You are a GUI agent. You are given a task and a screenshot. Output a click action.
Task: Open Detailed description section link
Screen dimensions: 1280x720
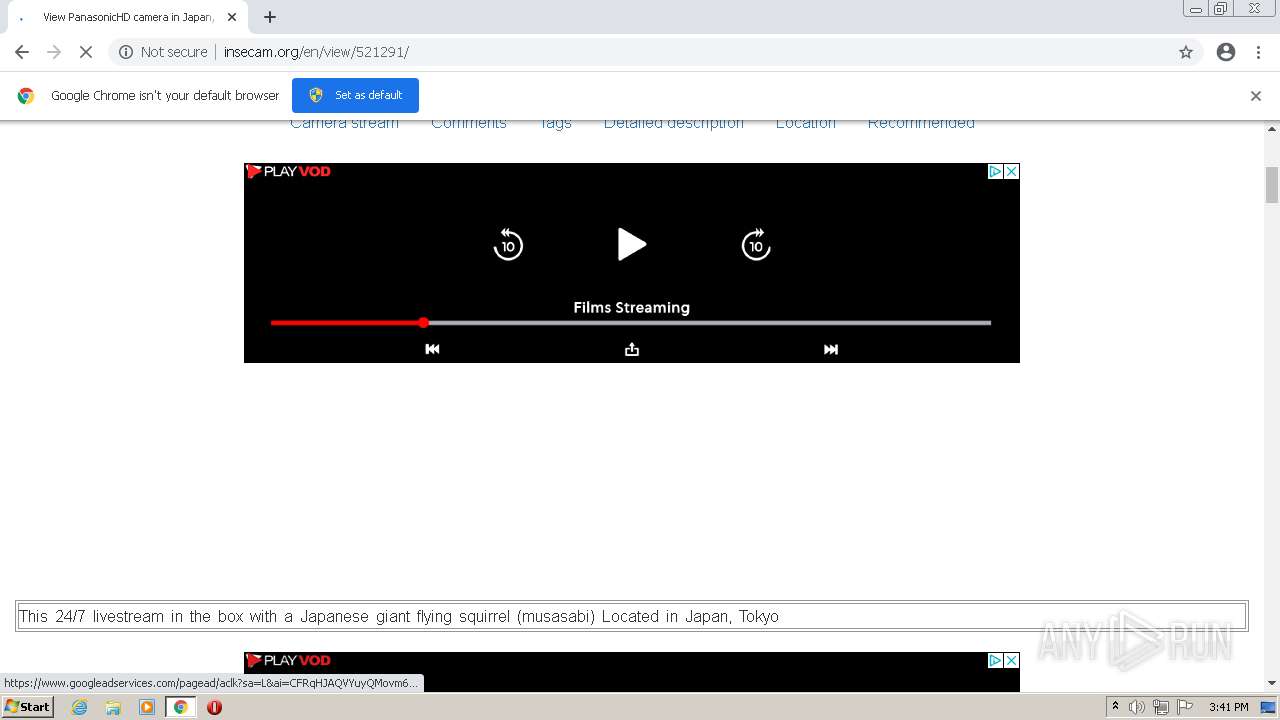[x=674, y=124]
